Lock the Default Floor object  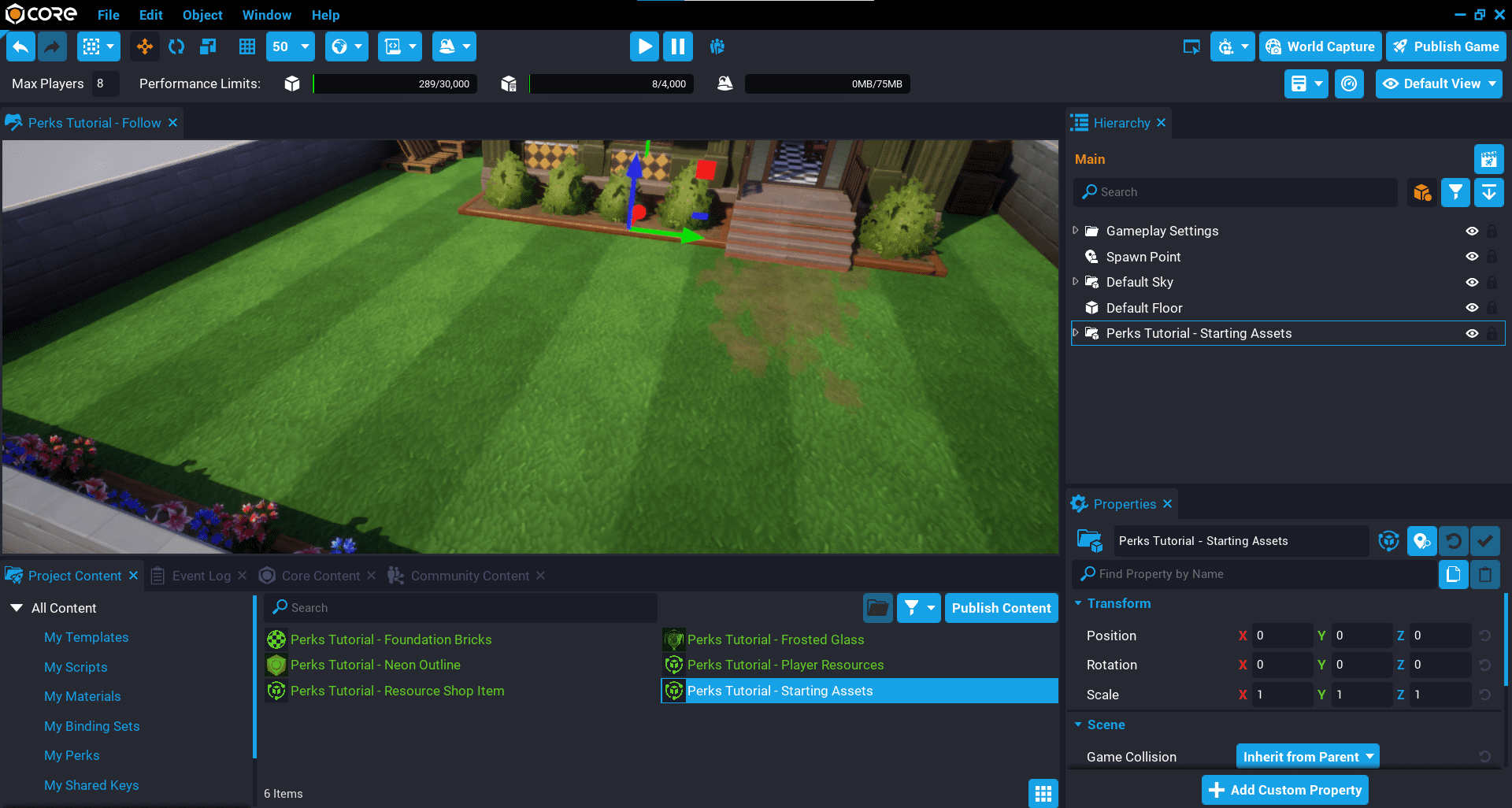[1492, 308]
